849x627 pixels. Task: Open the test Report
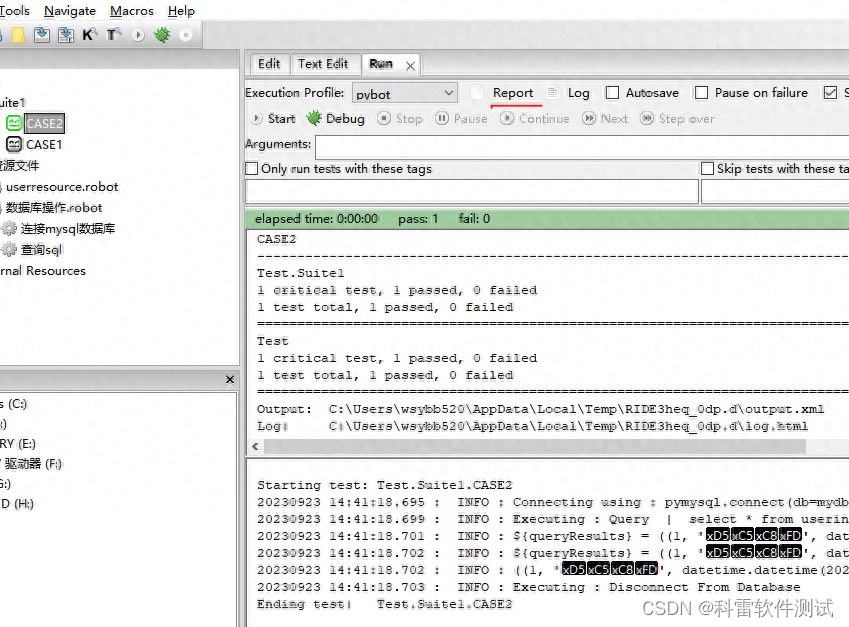coord(514,92)
